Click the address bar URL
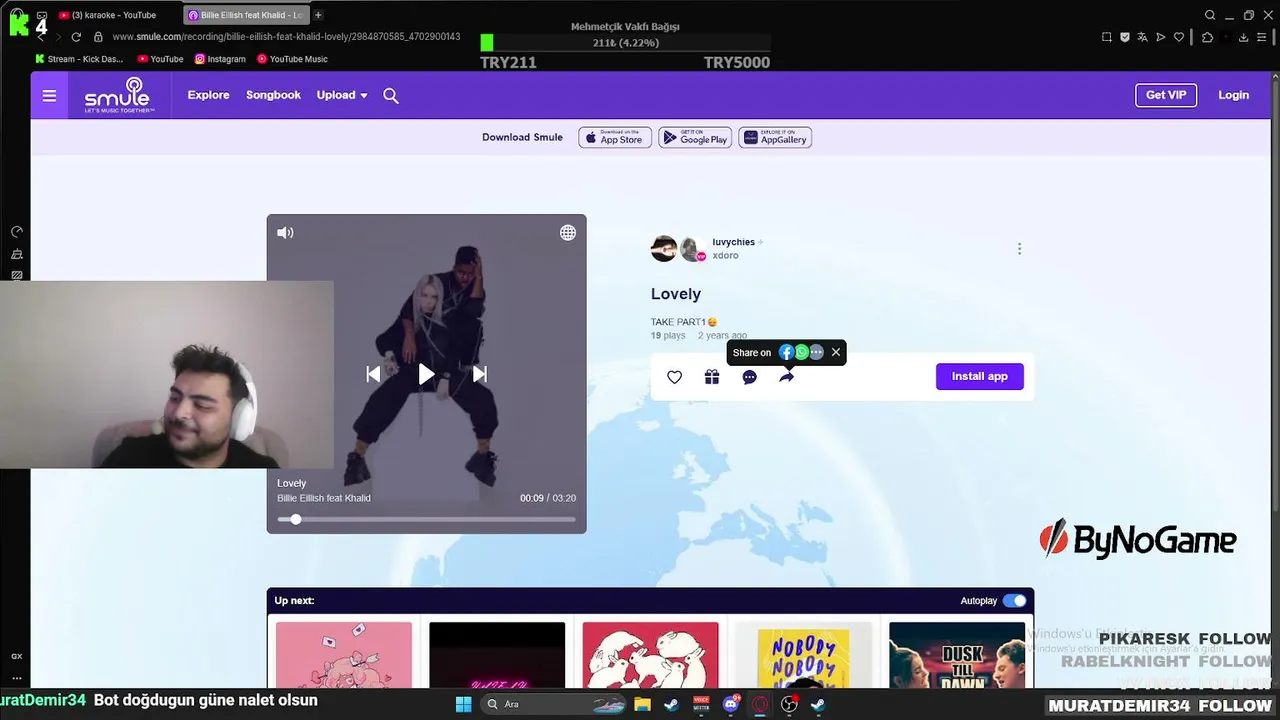The width and height of the screenshot is (1280, 720). [286, 37]
